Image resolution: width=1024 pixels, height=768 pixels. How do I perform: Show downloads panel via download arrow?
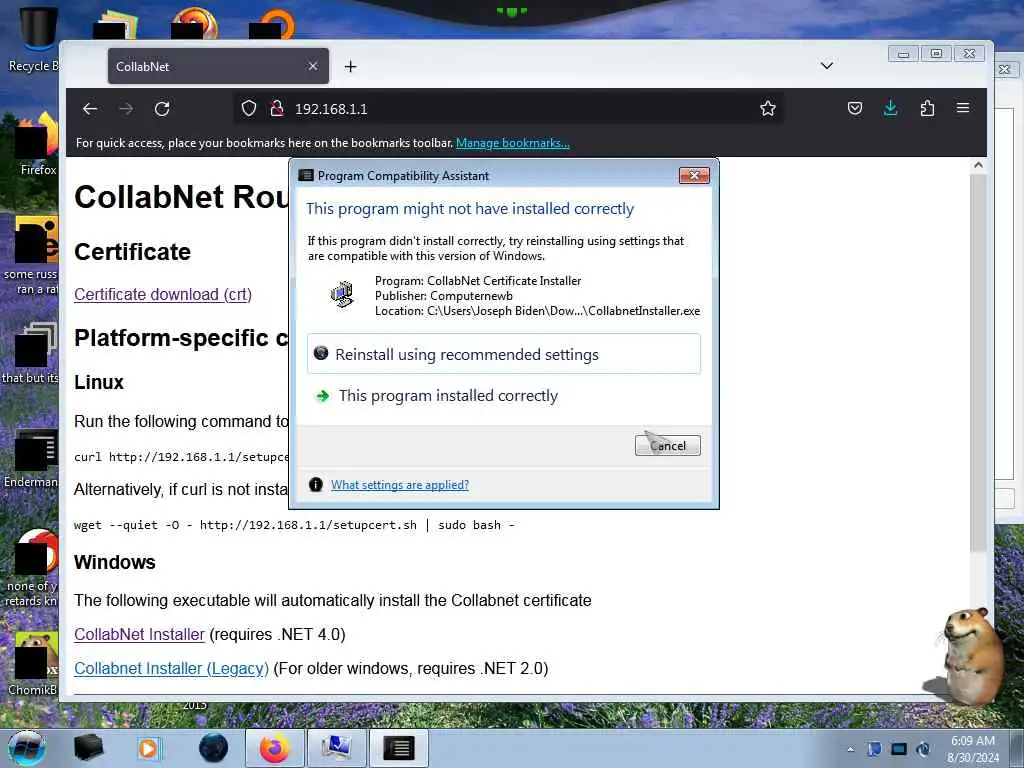tap(891, 108)
